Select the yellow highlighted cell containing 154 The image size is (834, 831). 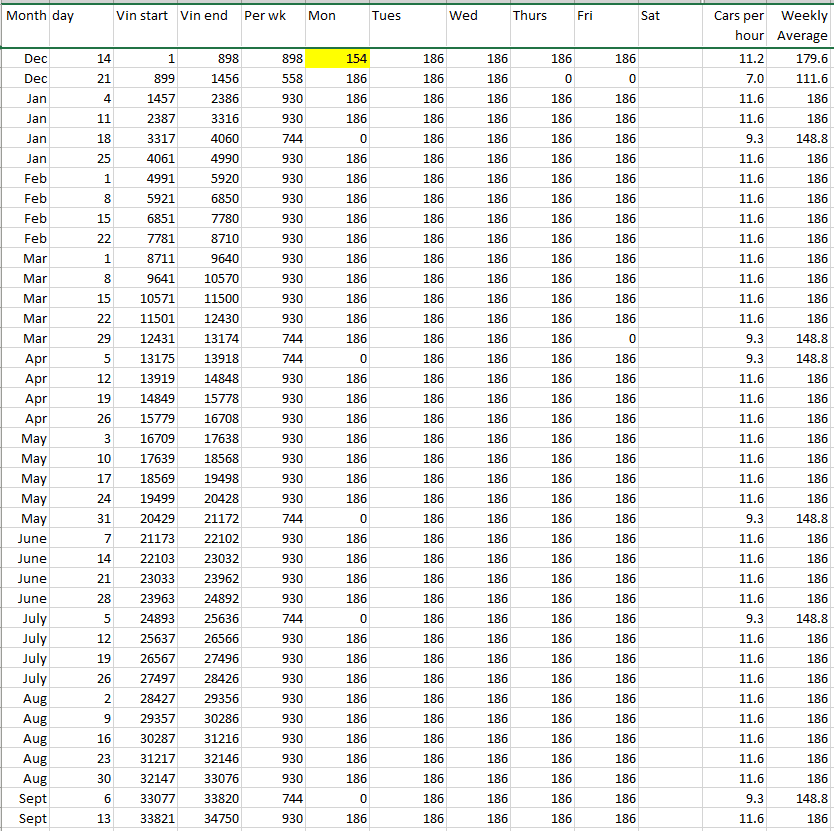click(x=337, y=59)
